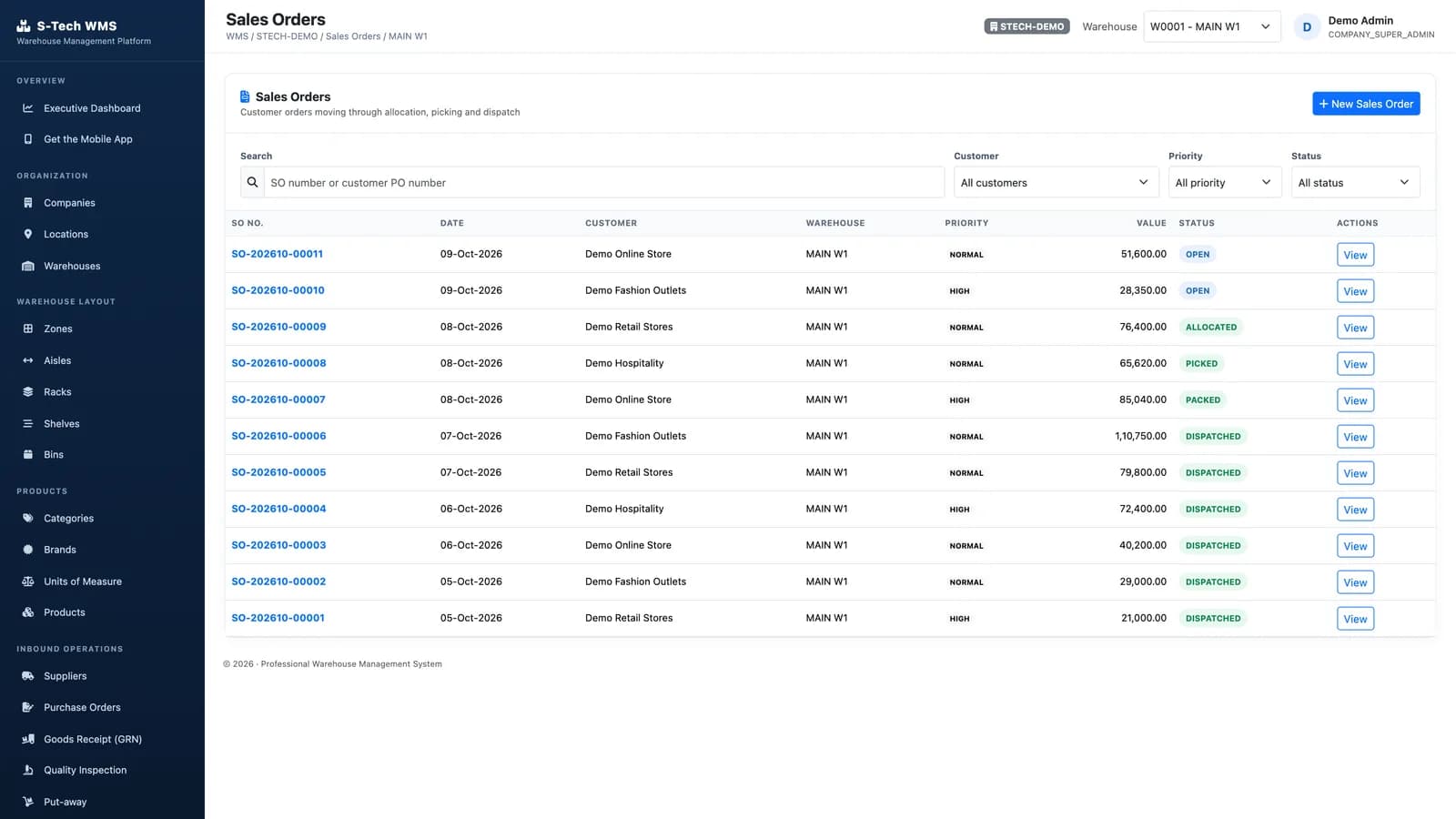This screenshot has height=819, width=1456.
Task: Click the STECH-DEMO company badge
Action: 1026,26
